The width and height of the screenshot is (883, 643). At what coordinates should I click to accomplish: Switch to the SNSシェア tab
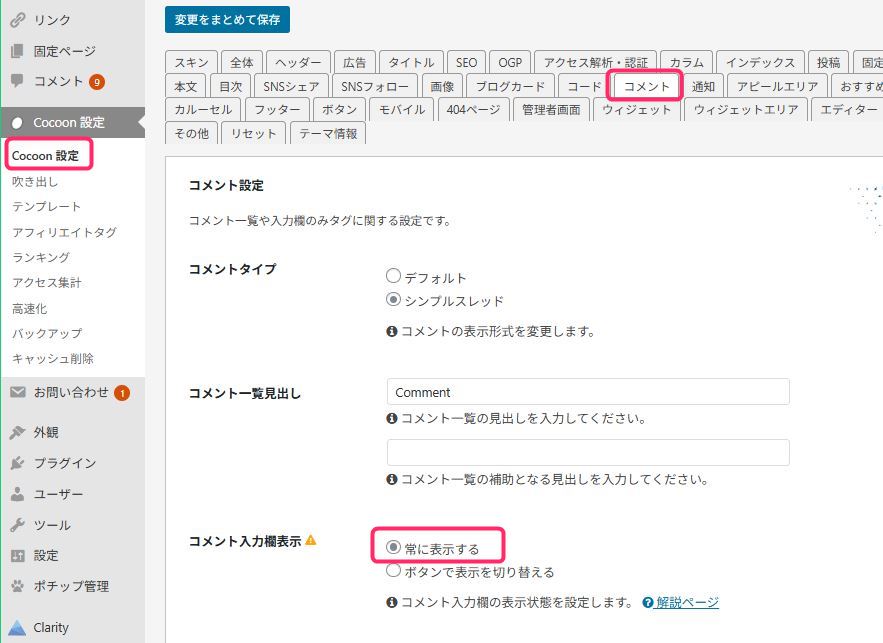click(x=291, y=86)
